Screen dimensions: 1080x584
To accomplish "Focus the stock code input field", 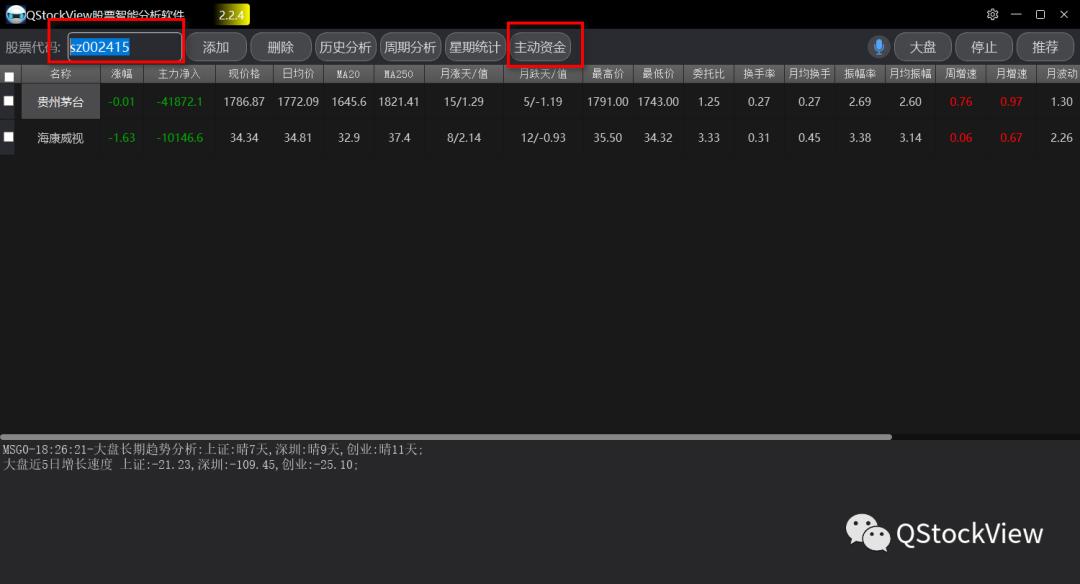I will coord(125,47).
